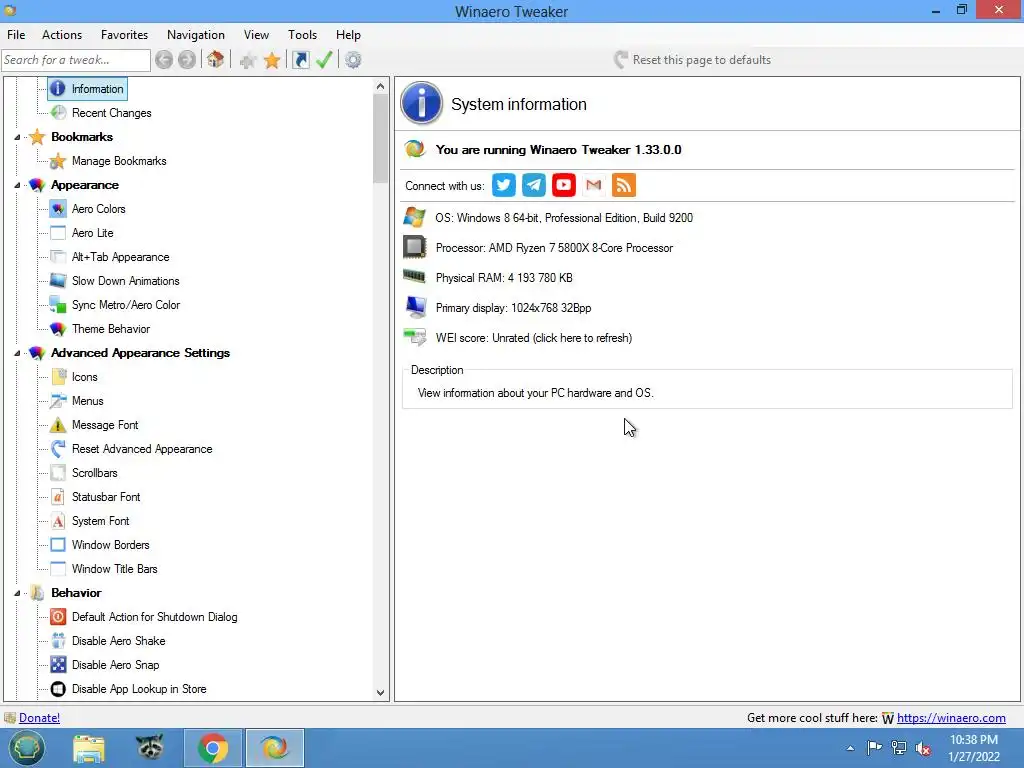Click the RAM module icon

[x=415, y=277]
